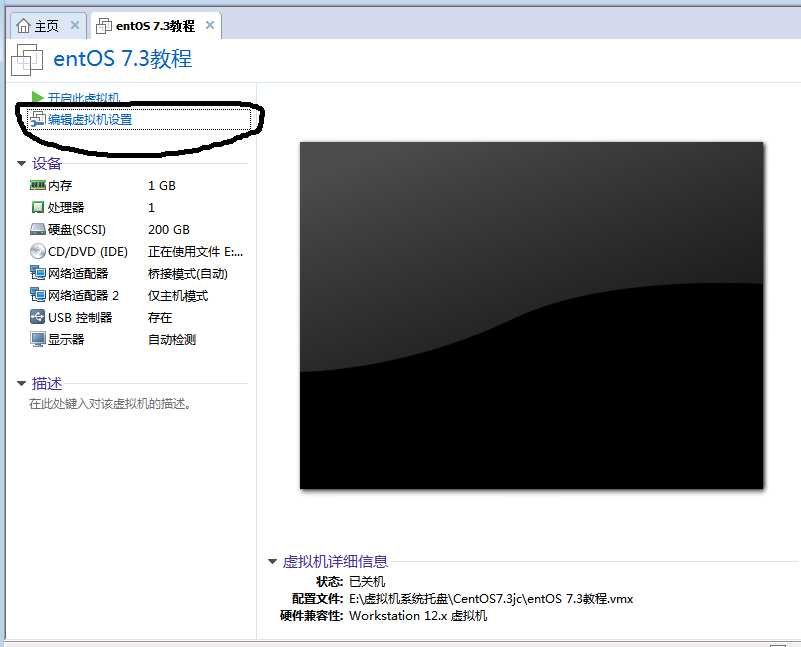Click the 已关机 status value

[x=367, y=582]
